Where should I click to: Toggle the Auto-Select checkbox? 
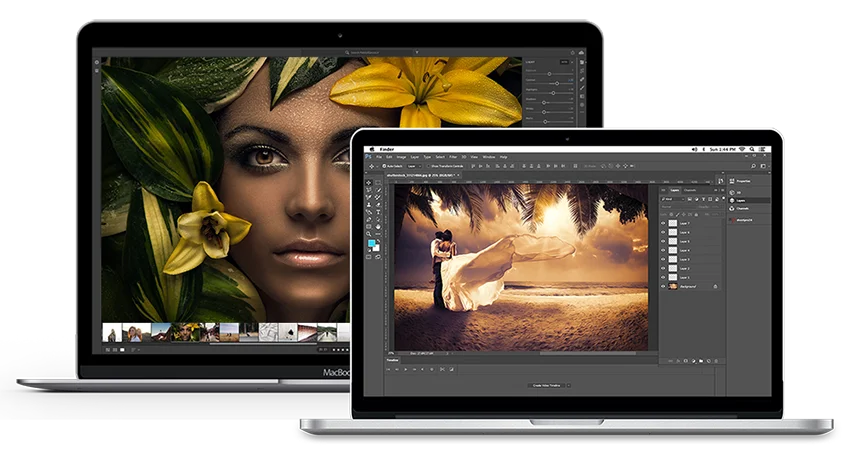point(384,166)
